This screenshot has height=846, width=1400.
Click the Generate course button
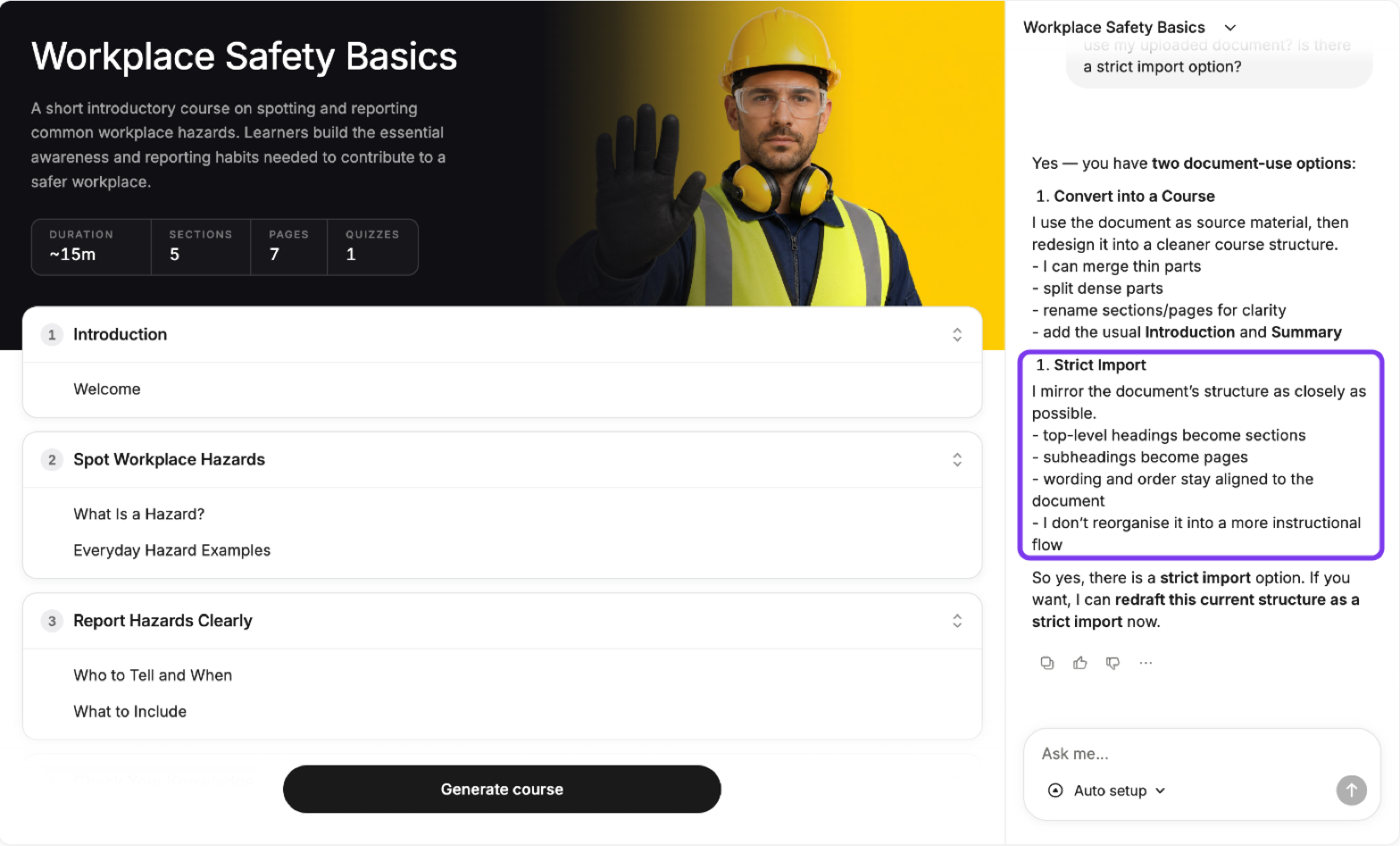tap(502, 789)
